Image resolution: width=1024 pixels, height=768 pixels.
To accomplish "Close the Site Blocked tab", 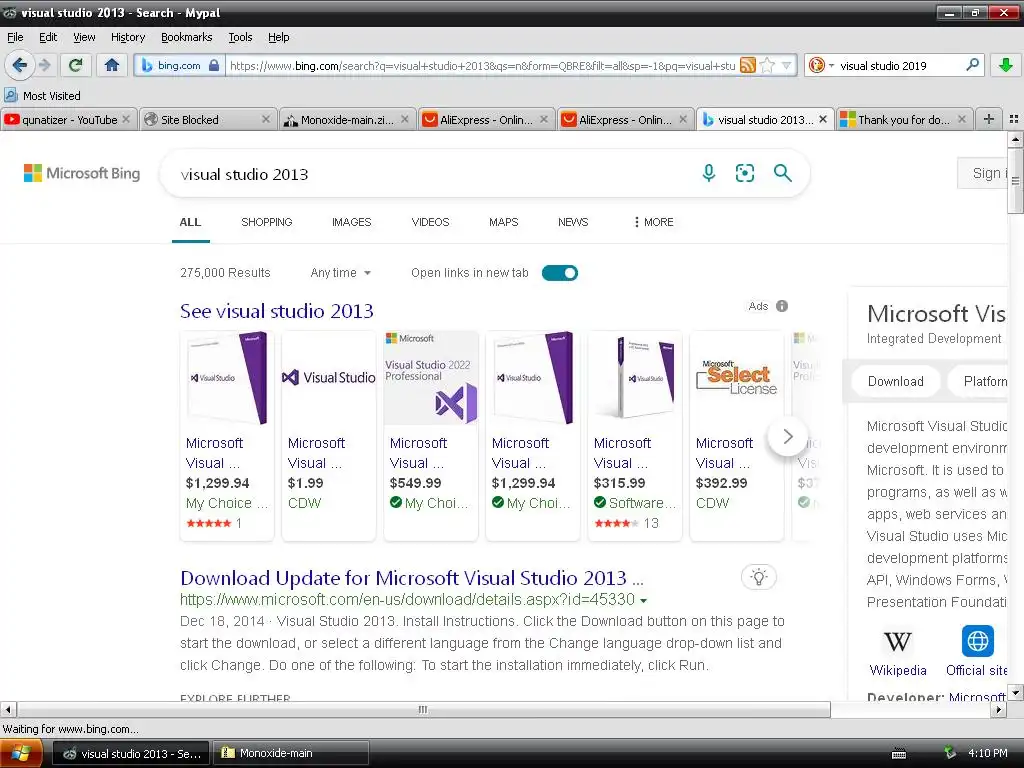I will (265, 120).
